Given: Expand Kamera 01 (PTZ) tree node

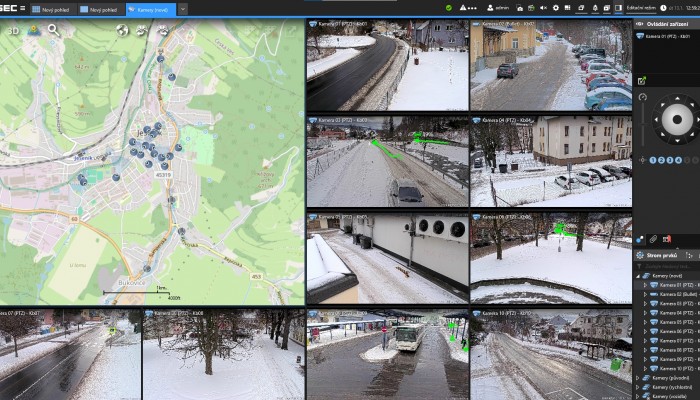Looking at the screenshot, I should point(645,285).
